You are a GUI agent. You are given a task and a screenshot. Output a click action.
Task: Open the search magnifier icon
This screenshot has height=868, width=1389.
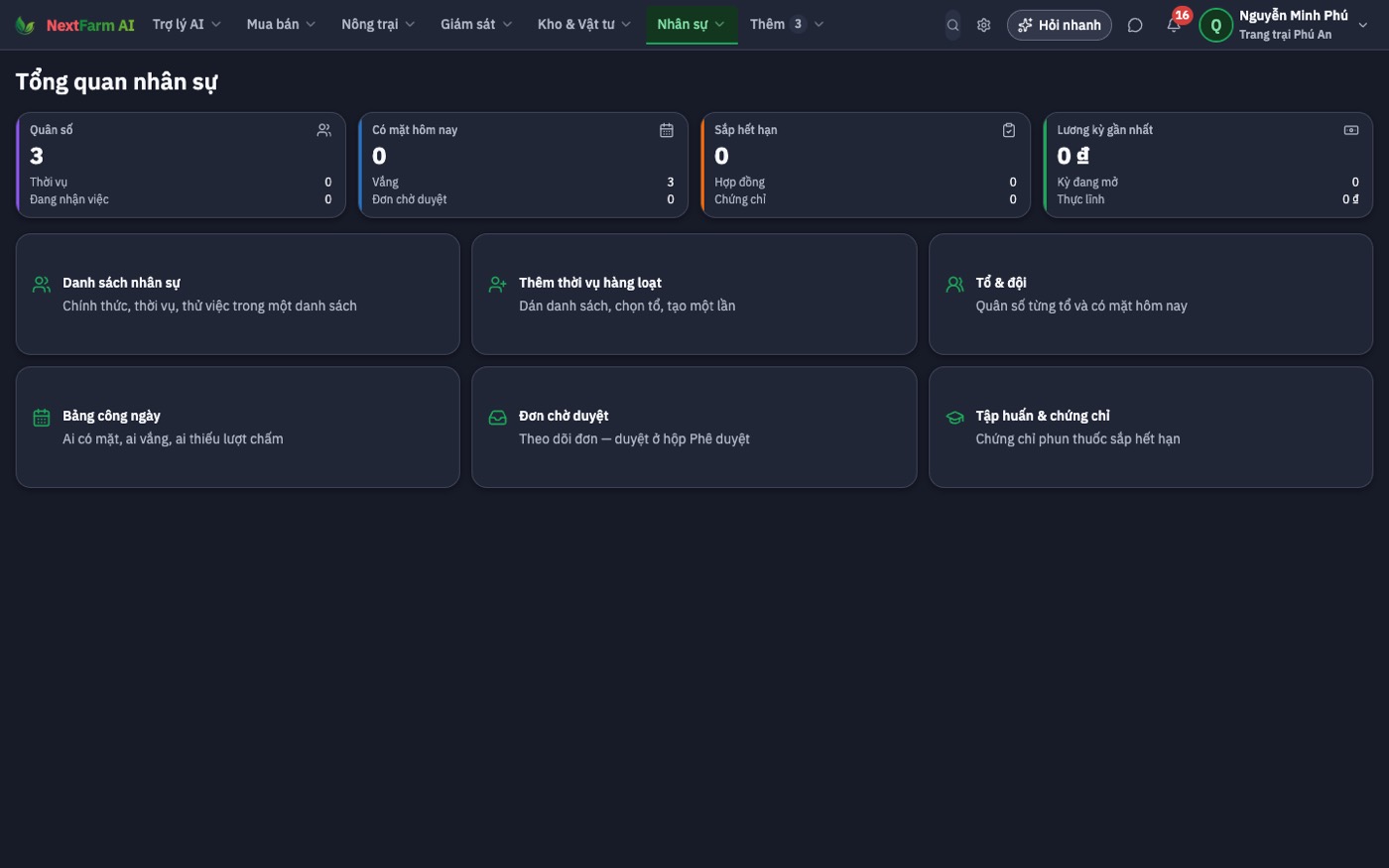(x=952, y=25)
